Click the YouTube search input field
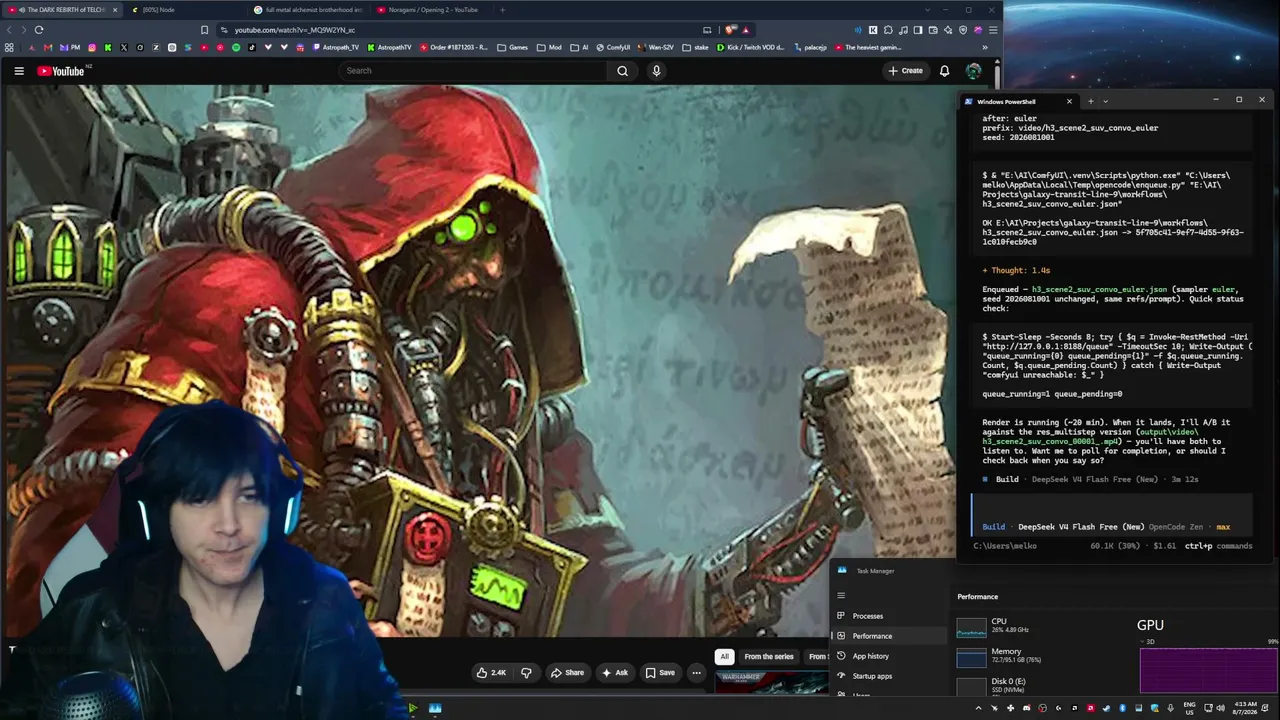Viewport: 1280px width, 720px height. pos(472,71)
